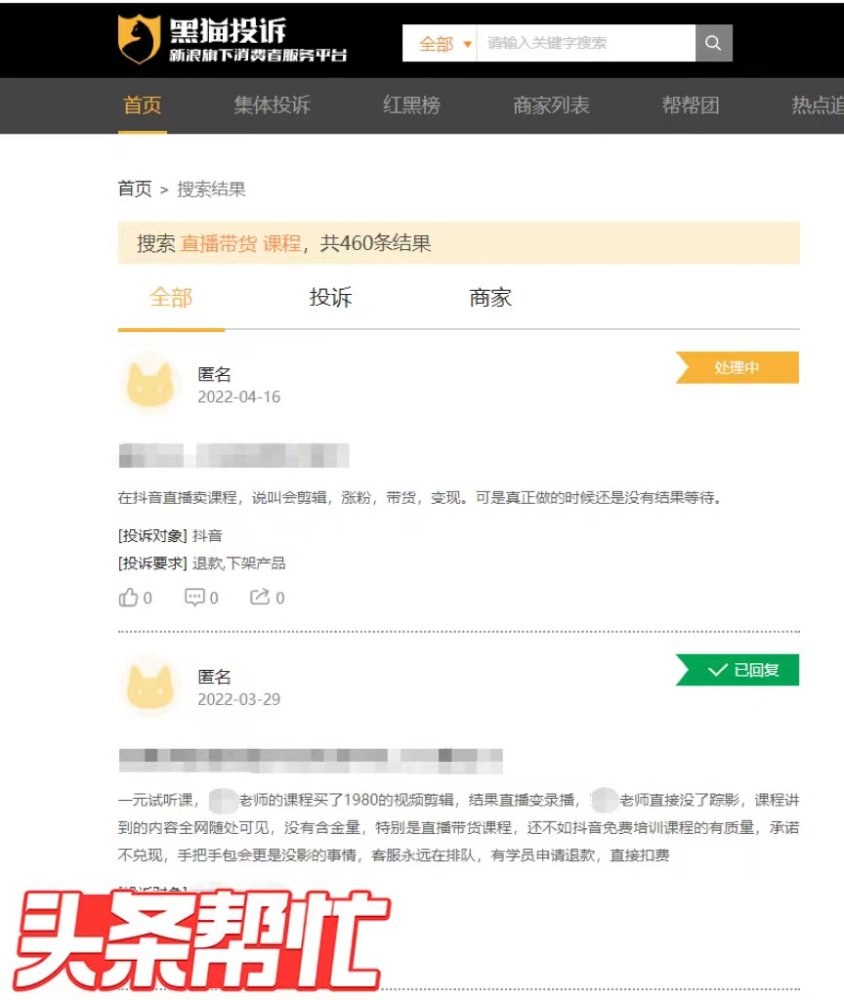Open the 商家列表 navigation item
Viewport: 844px width, 1000px height.
pos(551,105)
